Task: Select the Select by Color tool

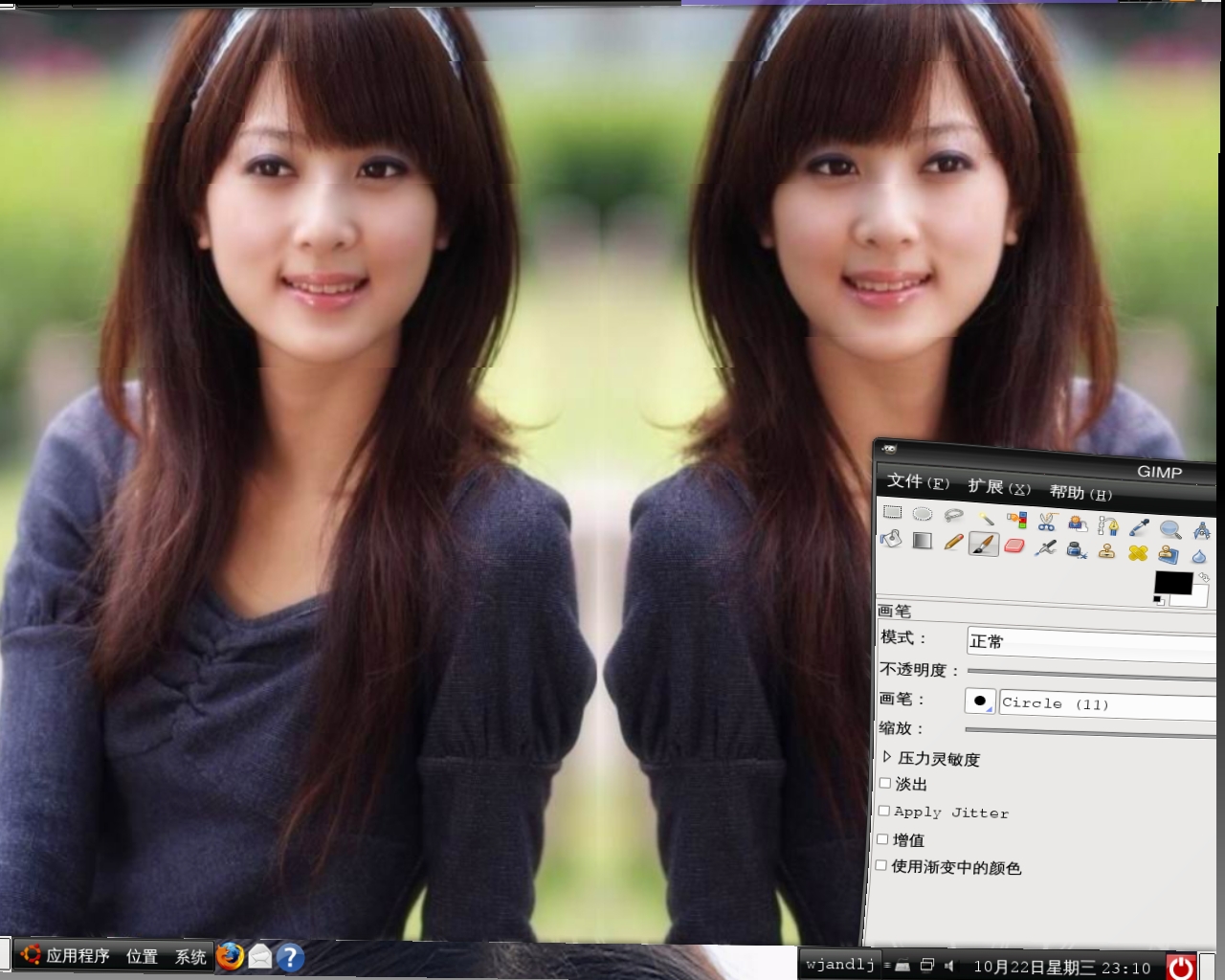Action: 1016,520
